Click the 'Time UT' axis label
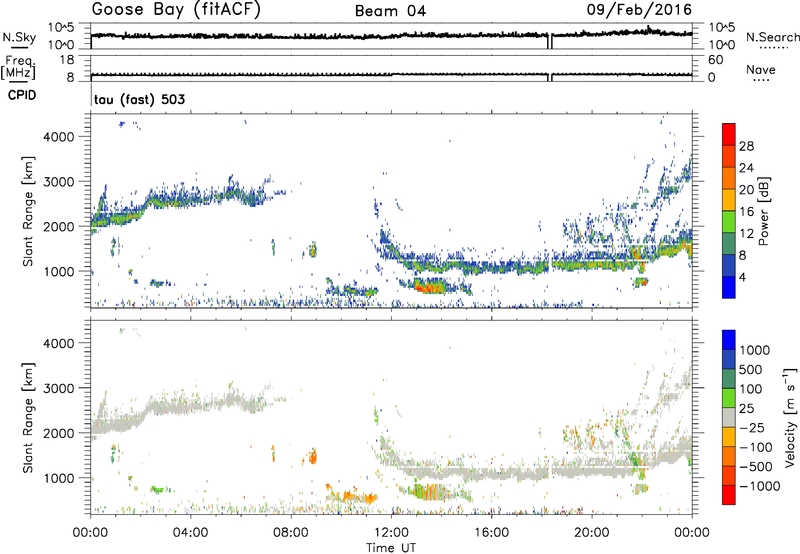800x554 pixels. [391, 548]
